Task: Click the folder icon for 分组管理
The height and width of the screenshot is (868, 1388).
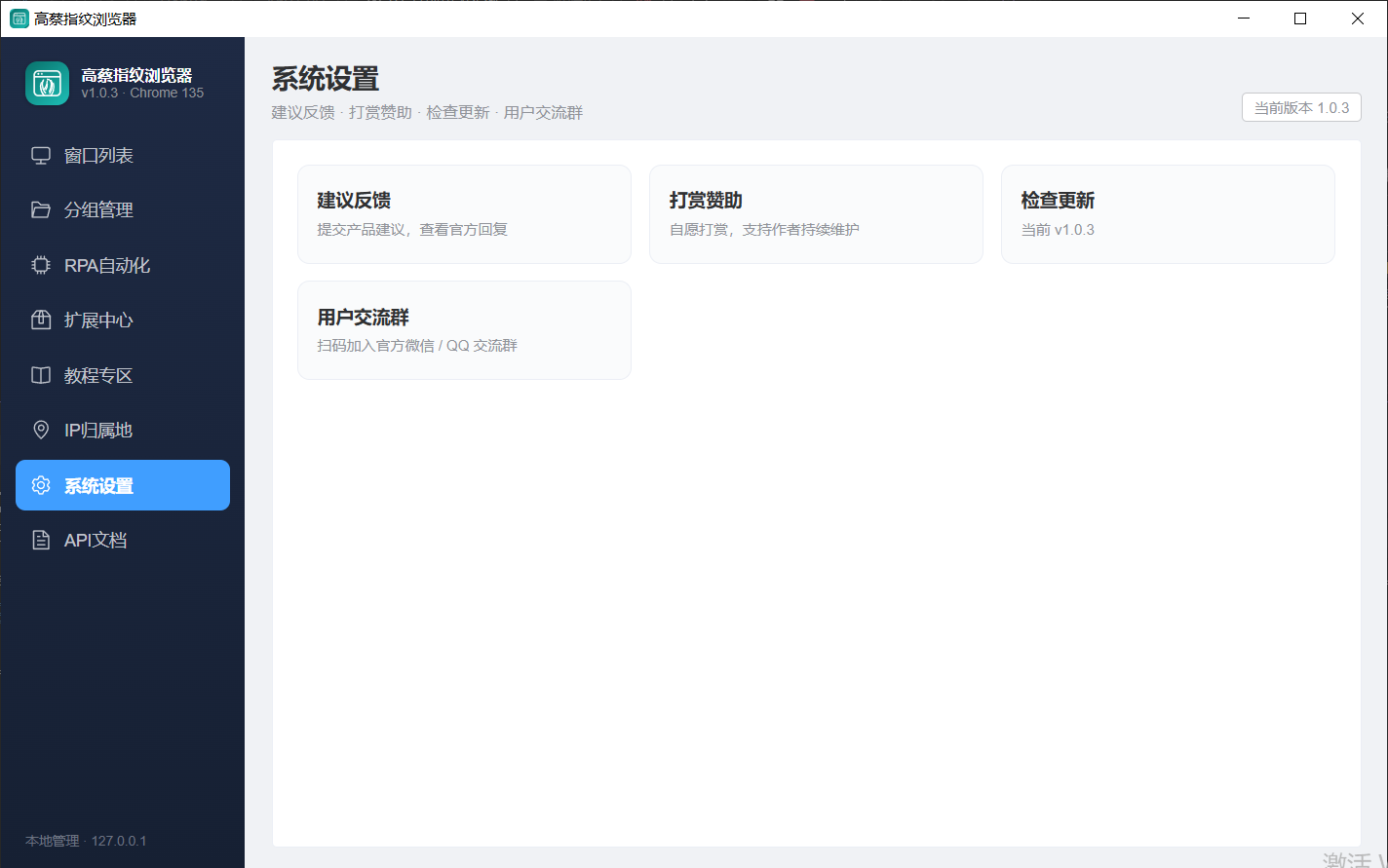Action: tap(41, 210)
